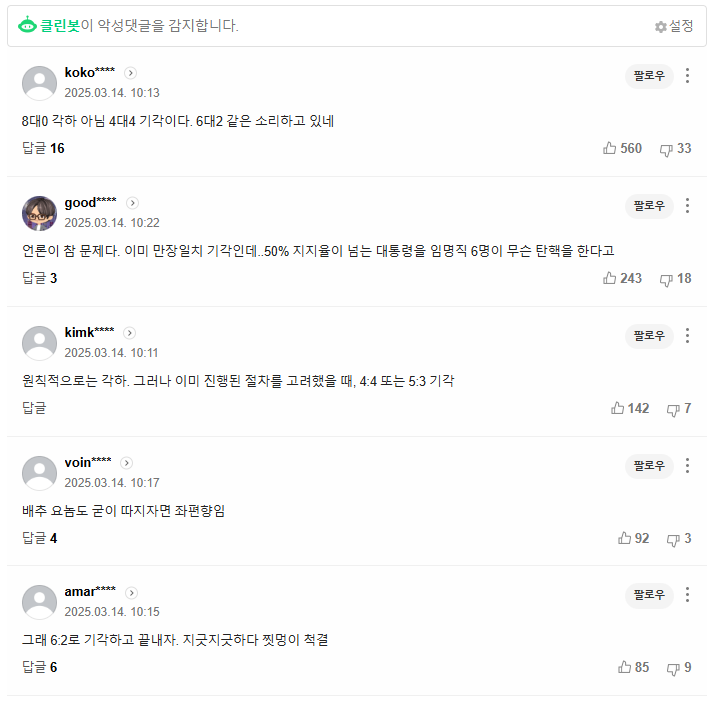Click the 클린봇 eye icon

coord(28,26)
